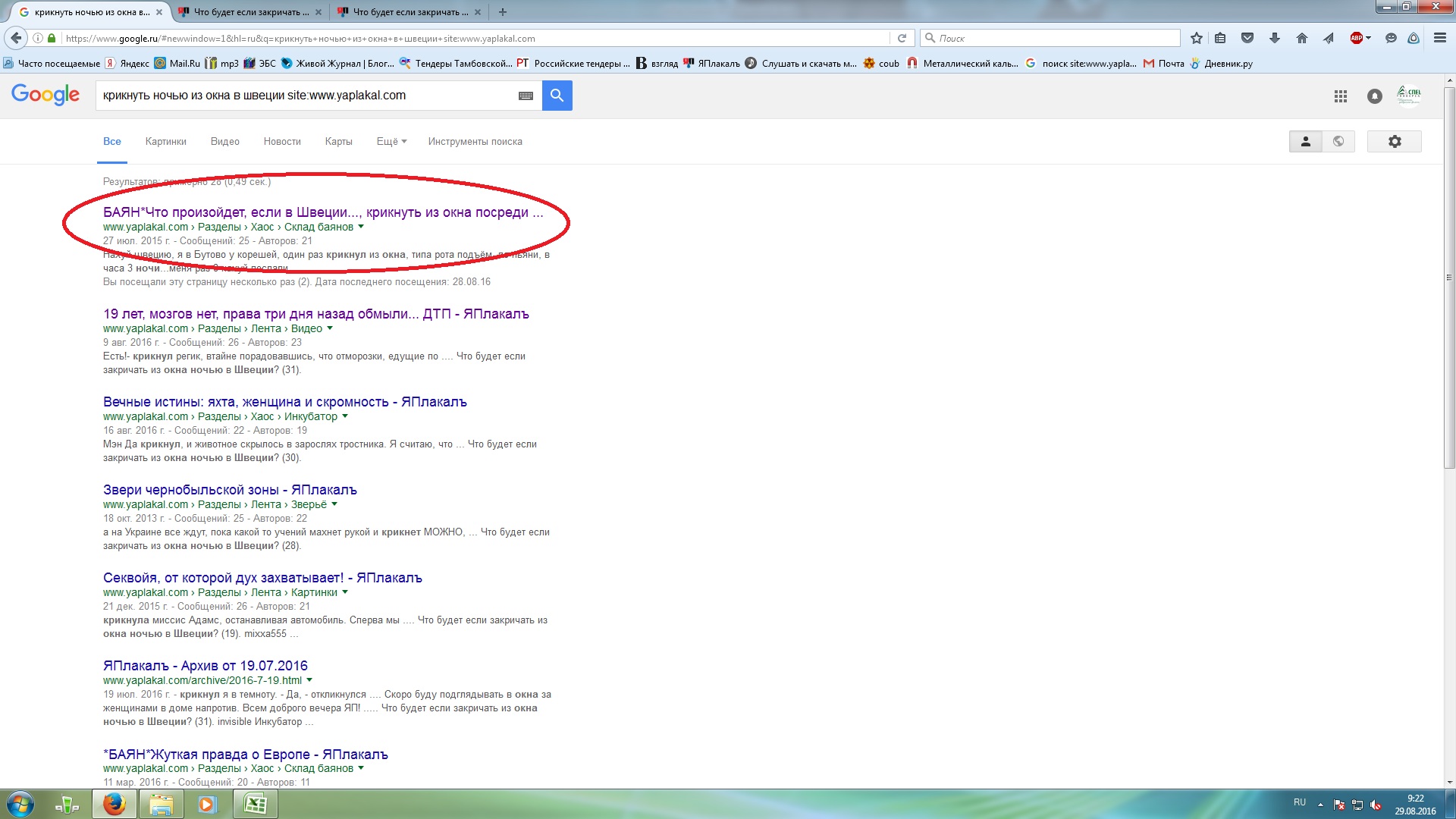This screenshot has width=1456, height=819.
Task: Open 'Звери чернобыльской зоны' result
Action: [x=230, y=490]
